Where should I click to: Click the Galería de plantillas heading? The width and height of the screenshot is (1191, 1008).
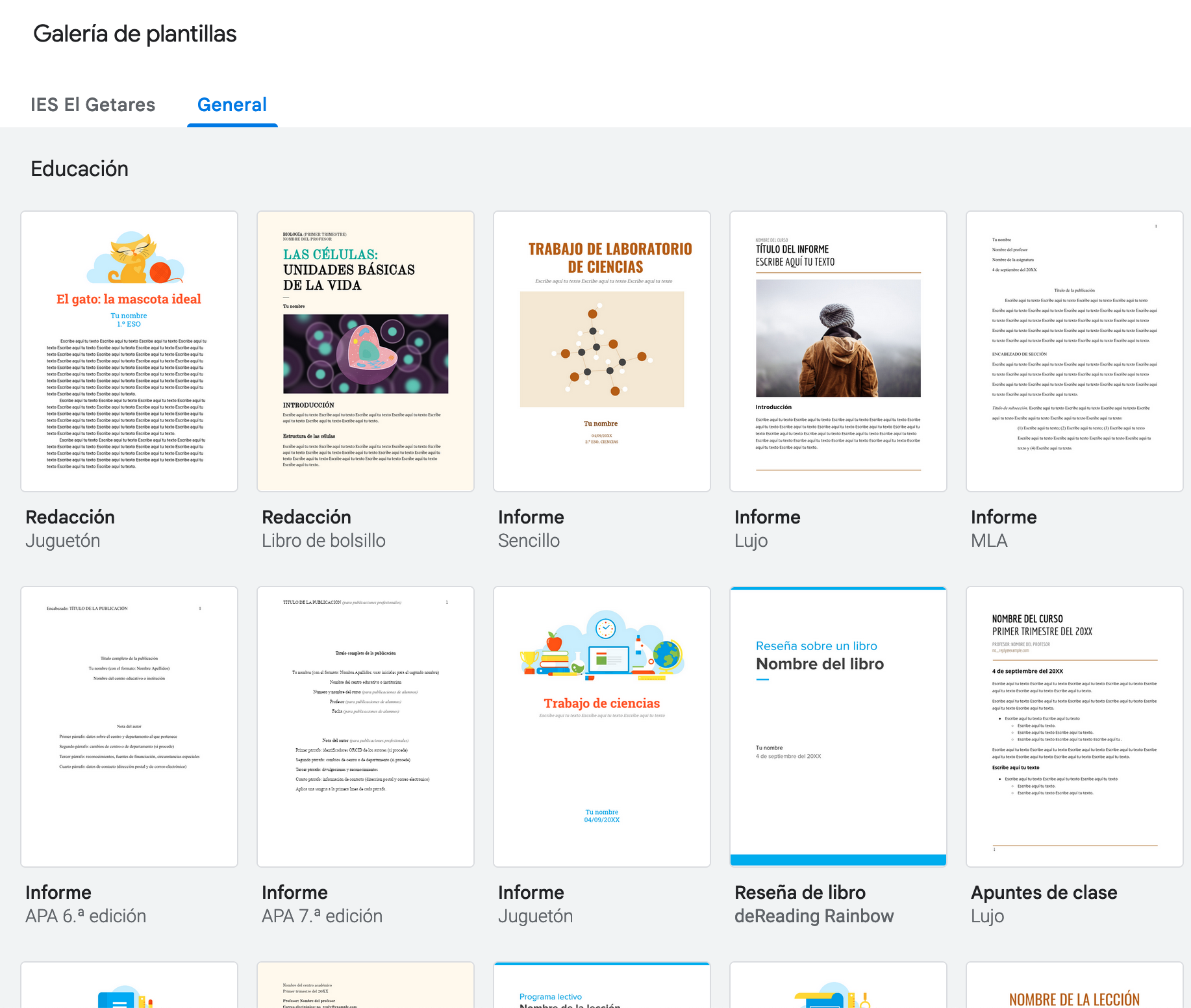[135, 34]
